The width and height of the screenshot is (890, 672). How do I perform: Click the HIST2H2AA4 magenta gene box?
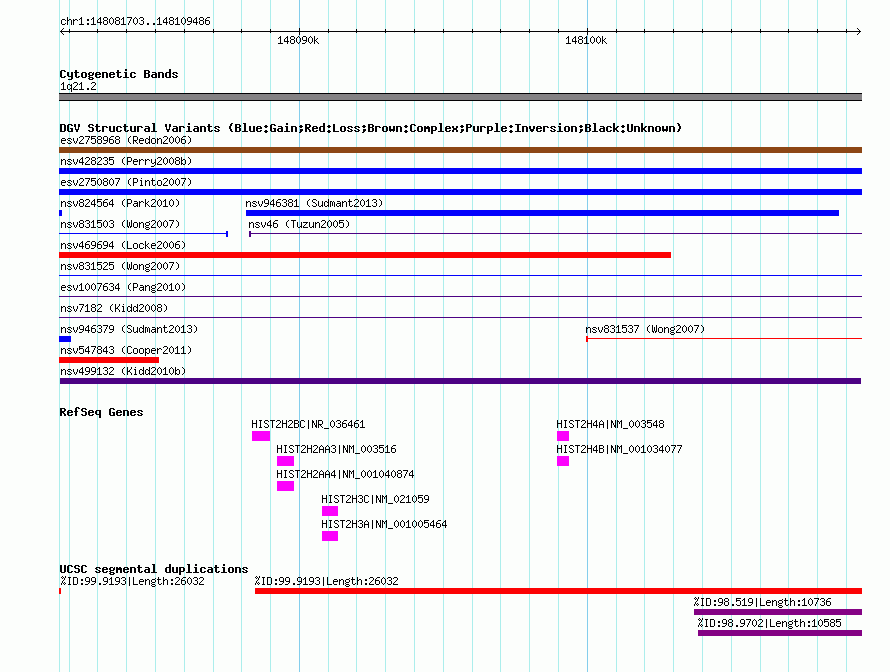[x=286, y=486]
